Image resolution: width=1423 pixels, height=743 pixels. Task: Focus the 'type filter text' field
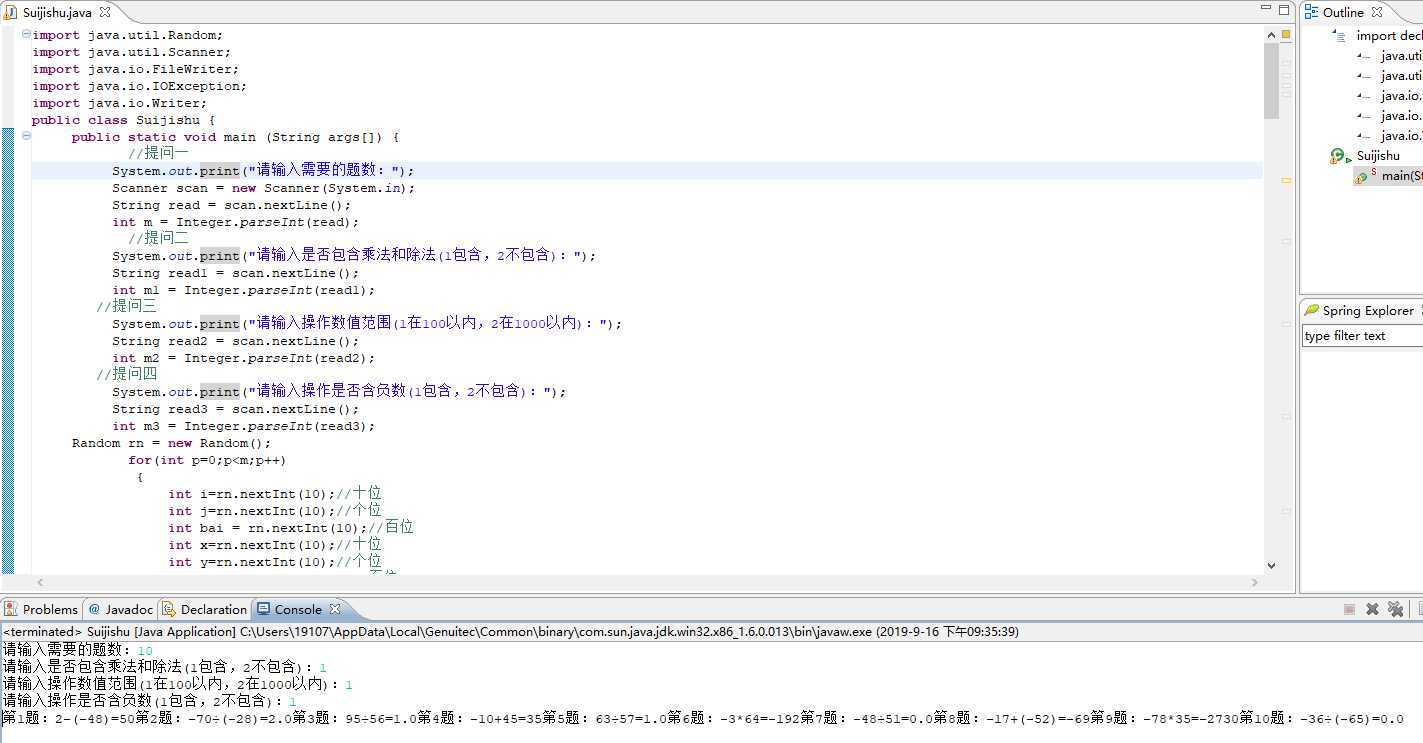tap(1362, 336)
